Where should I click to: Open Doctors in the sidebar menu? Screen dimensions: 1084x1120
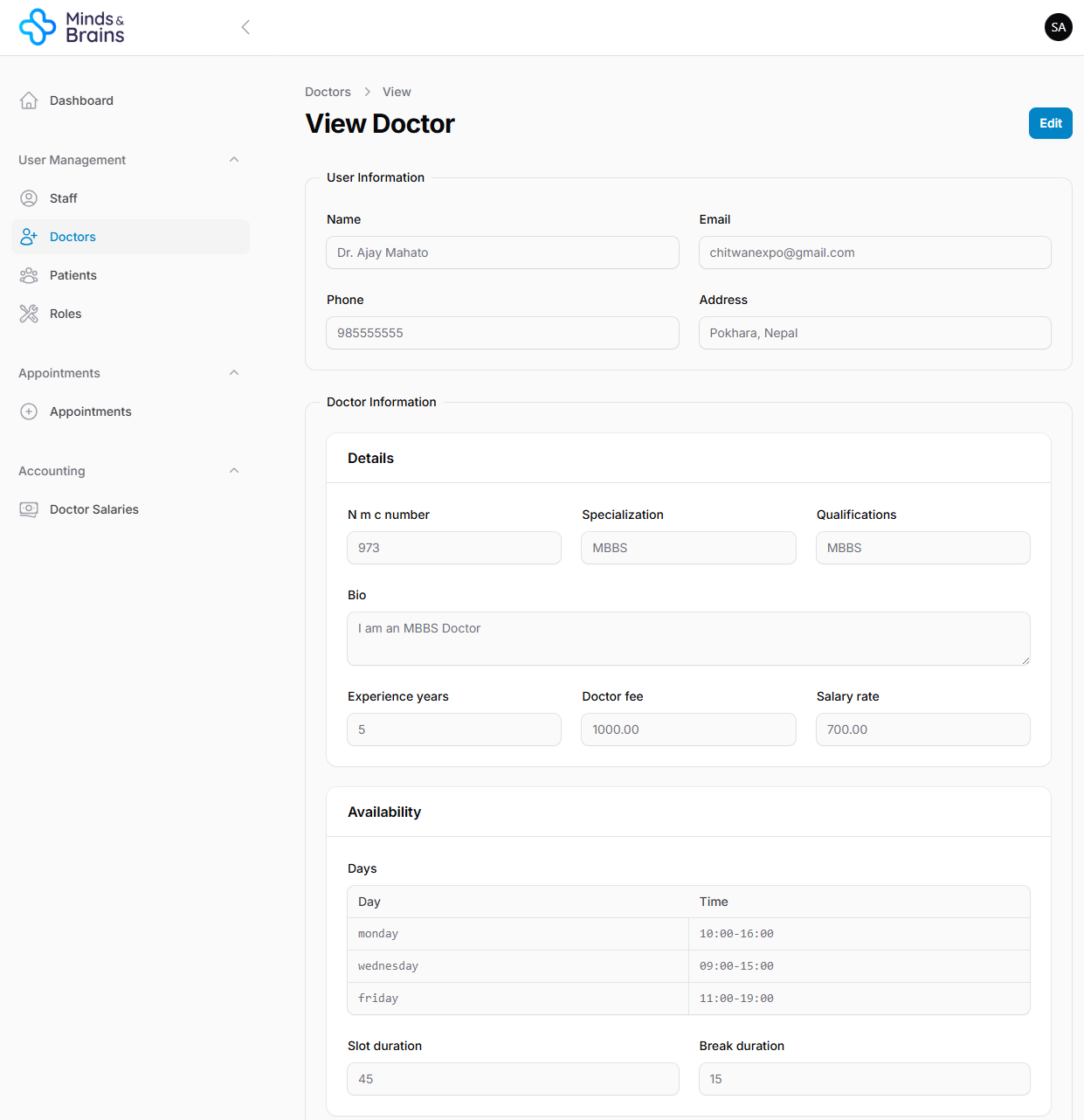point(72,237)
